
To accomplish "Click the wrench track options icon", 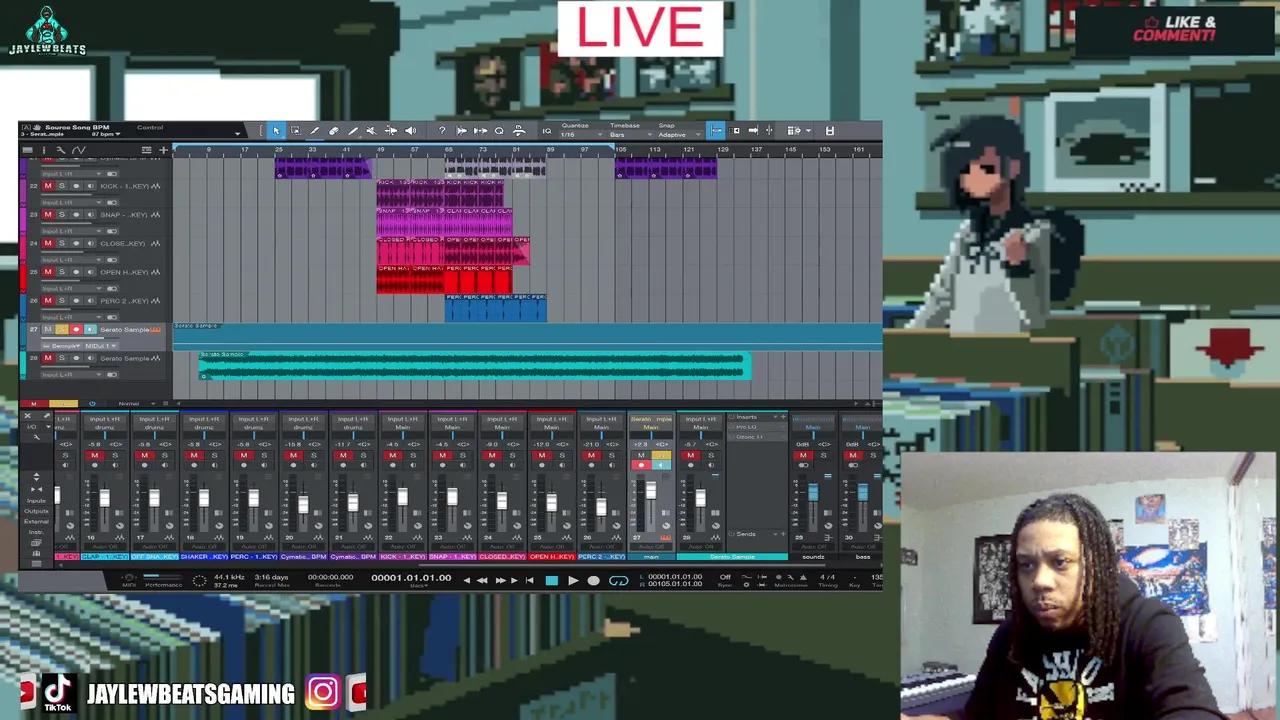I will 60,150.
